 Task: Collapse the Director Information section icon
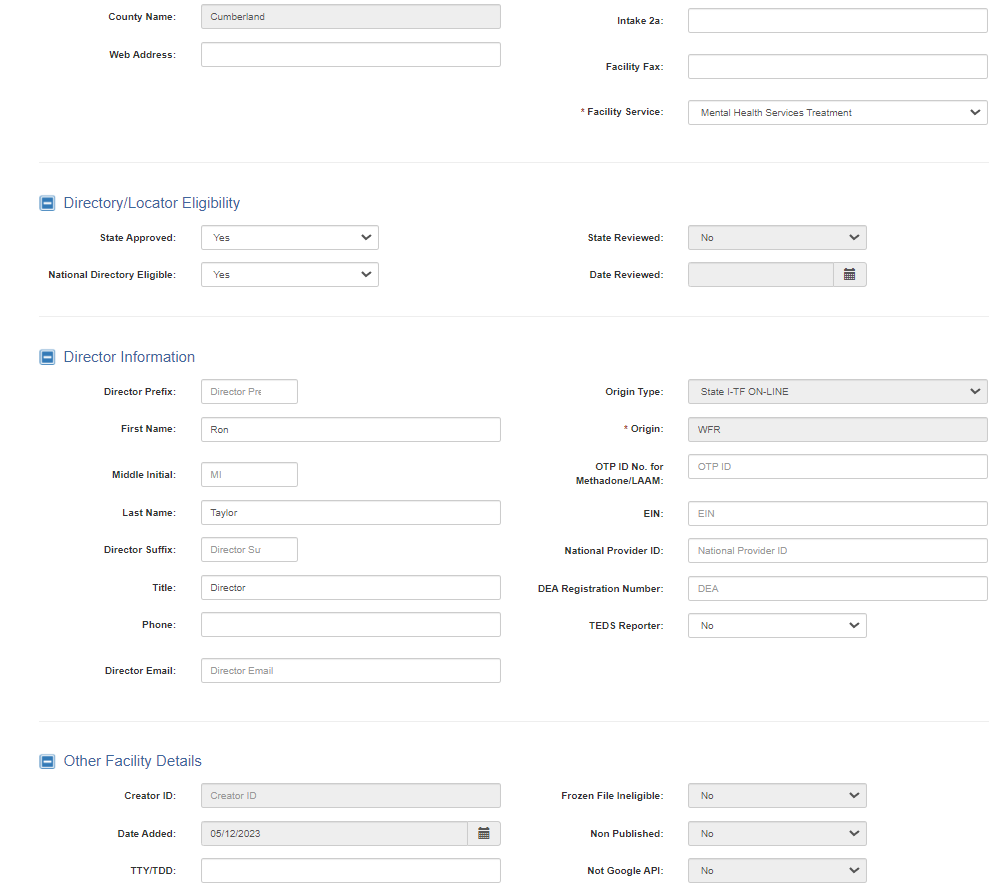pyautogui.click(x=47, y=357)
